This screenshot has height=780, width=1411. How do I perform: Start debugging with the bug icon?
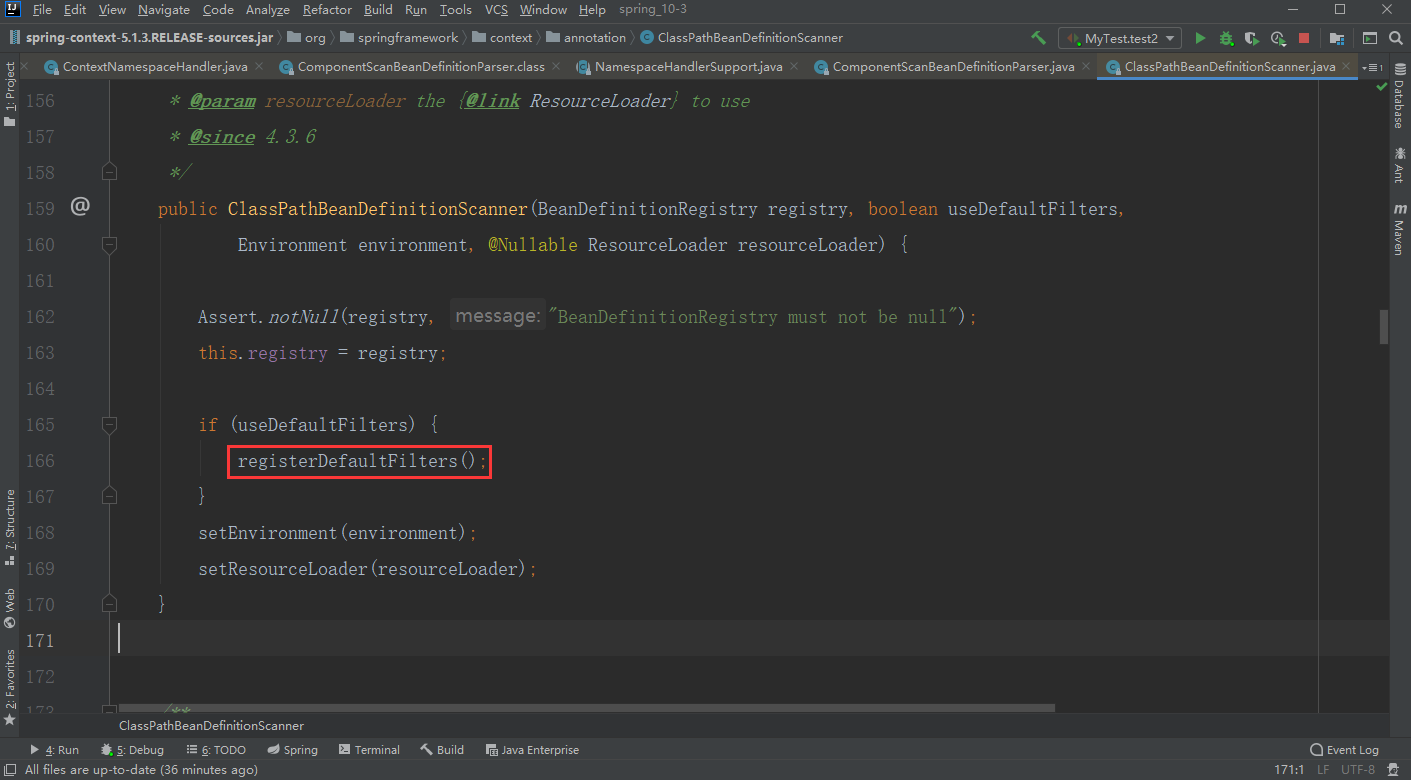(1226, 38)
